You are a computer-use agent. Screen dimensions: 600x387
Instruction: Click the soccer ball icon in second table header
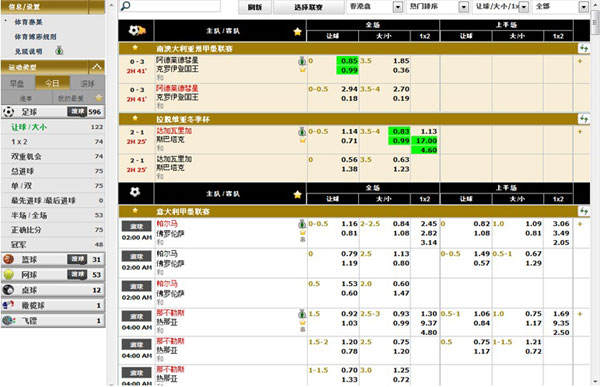tap(135, 192)
